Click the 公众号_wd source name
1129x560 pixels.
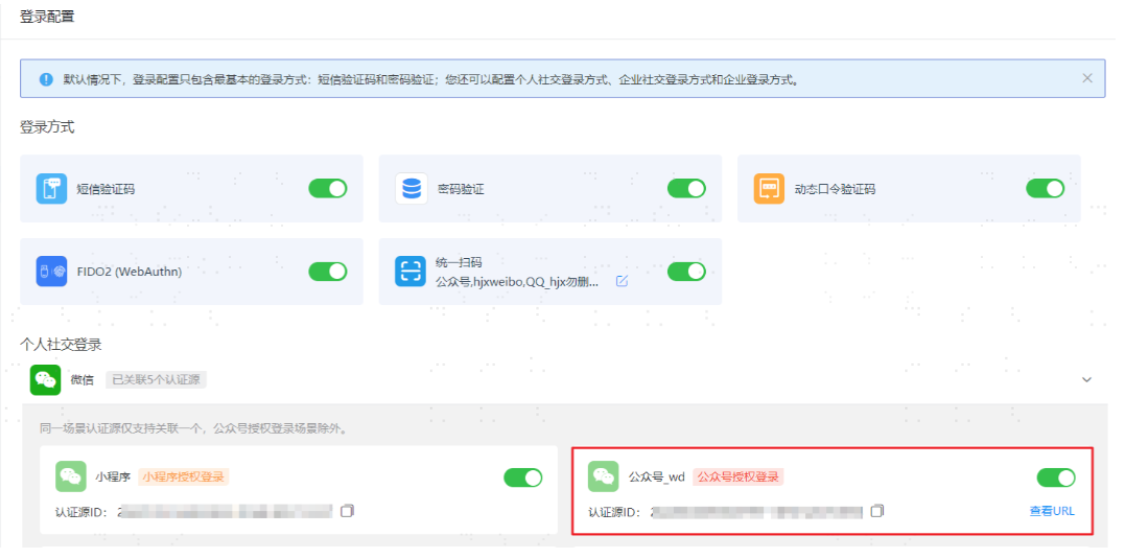tap(657, 477)
